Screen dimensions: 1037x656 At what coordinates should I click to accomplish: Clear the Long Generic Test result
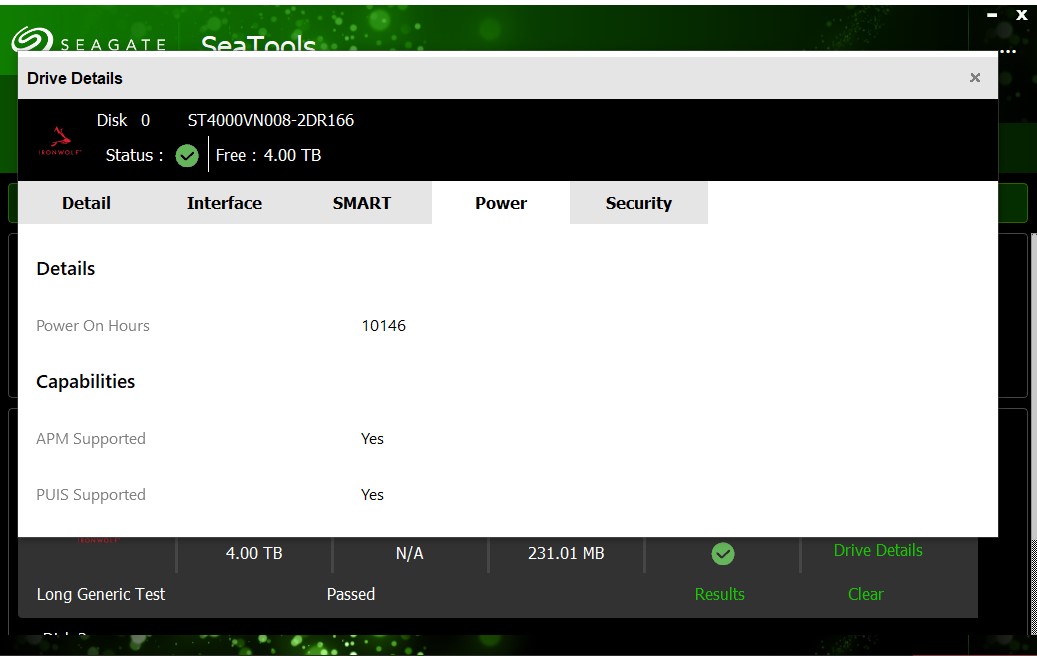point(865,593)
